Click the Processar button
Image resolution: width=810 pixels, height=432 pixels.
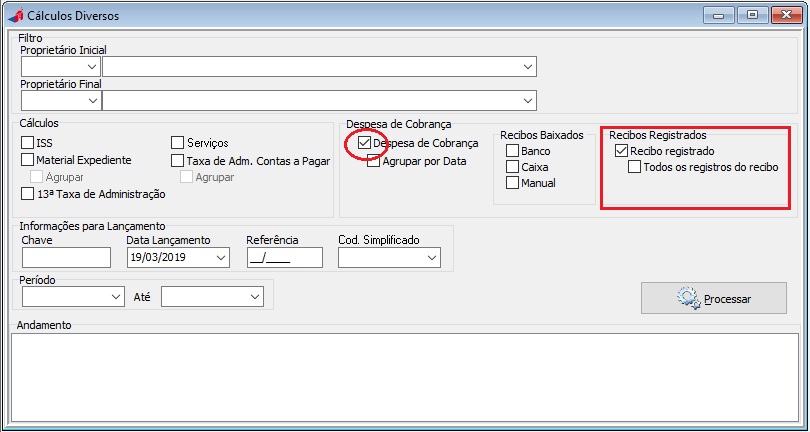(x=714, y=298)
